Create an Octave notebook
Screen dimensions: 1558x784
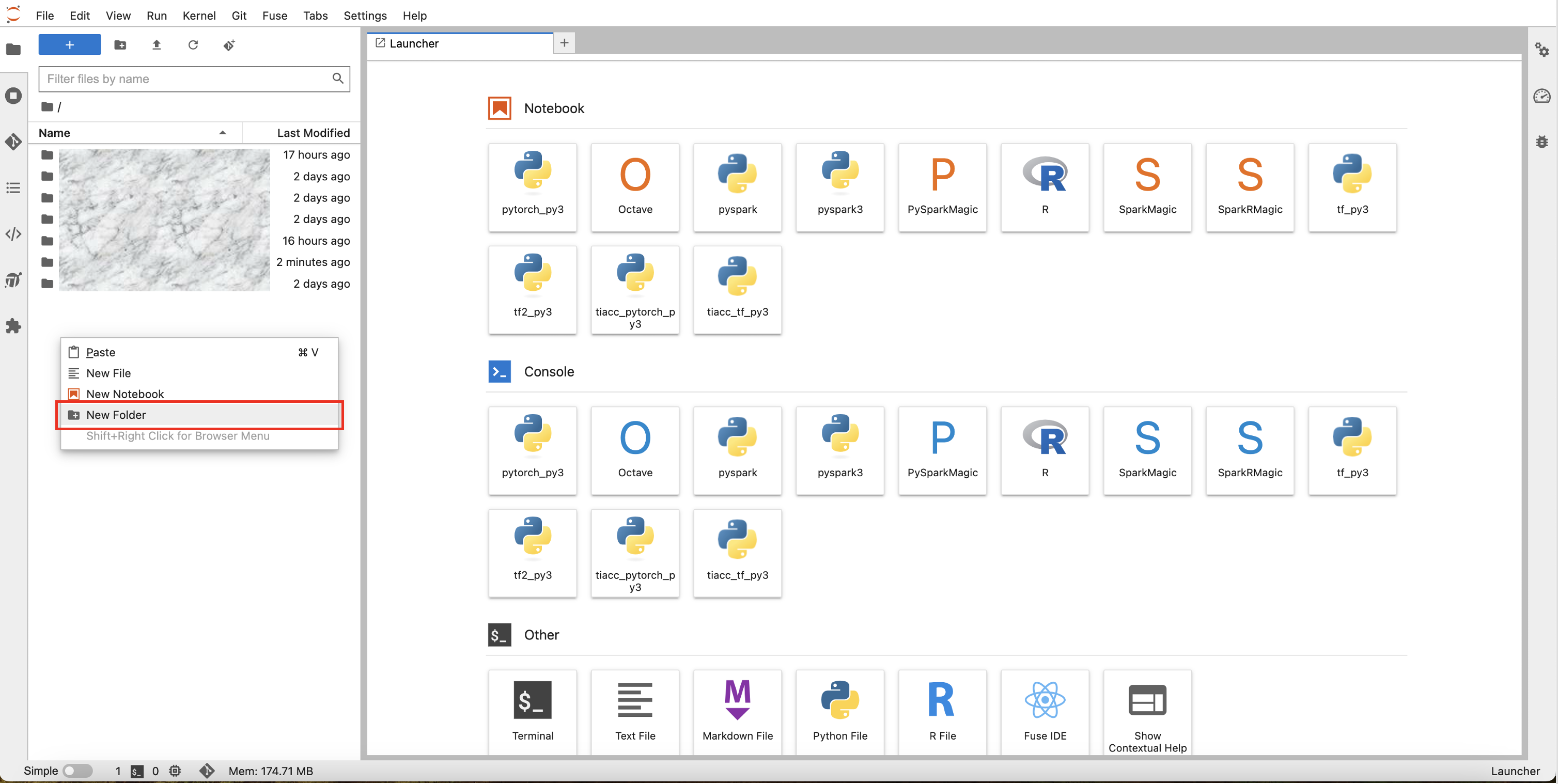click(x=634, y=187)
